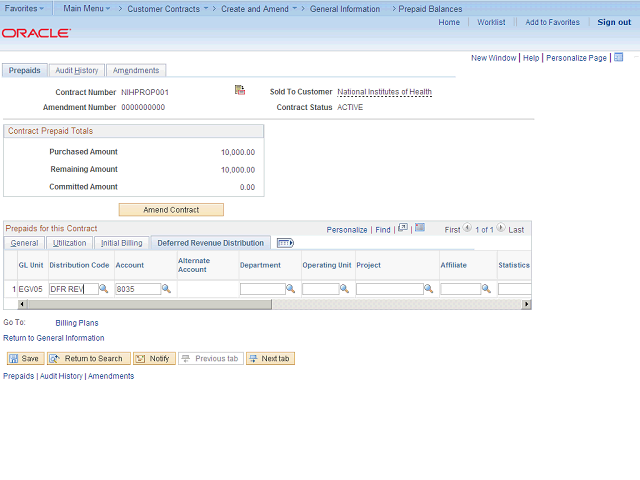Click the Previous tab button
The height and width of the screenshot is (480, 640).
point(211,358)
